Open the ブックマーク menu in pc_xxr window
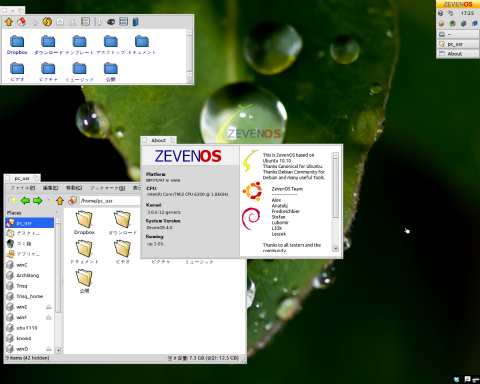480x384 pixels. click(x=108, y=188)
